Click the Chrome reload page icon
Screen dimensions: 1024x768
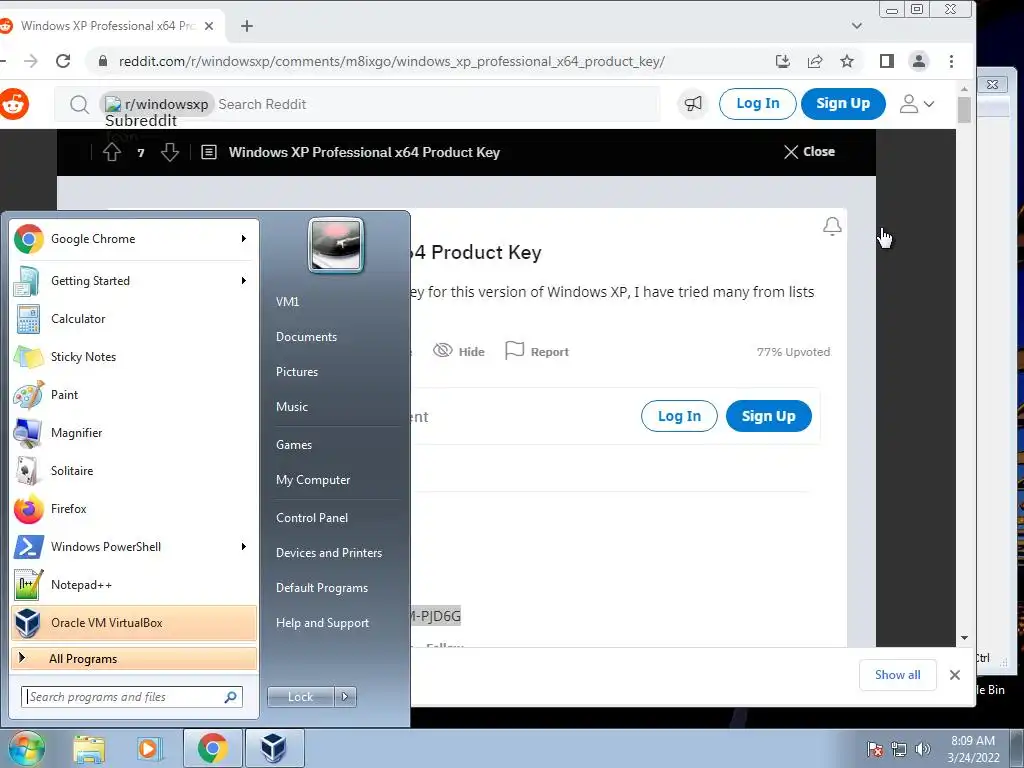[63, 61]
